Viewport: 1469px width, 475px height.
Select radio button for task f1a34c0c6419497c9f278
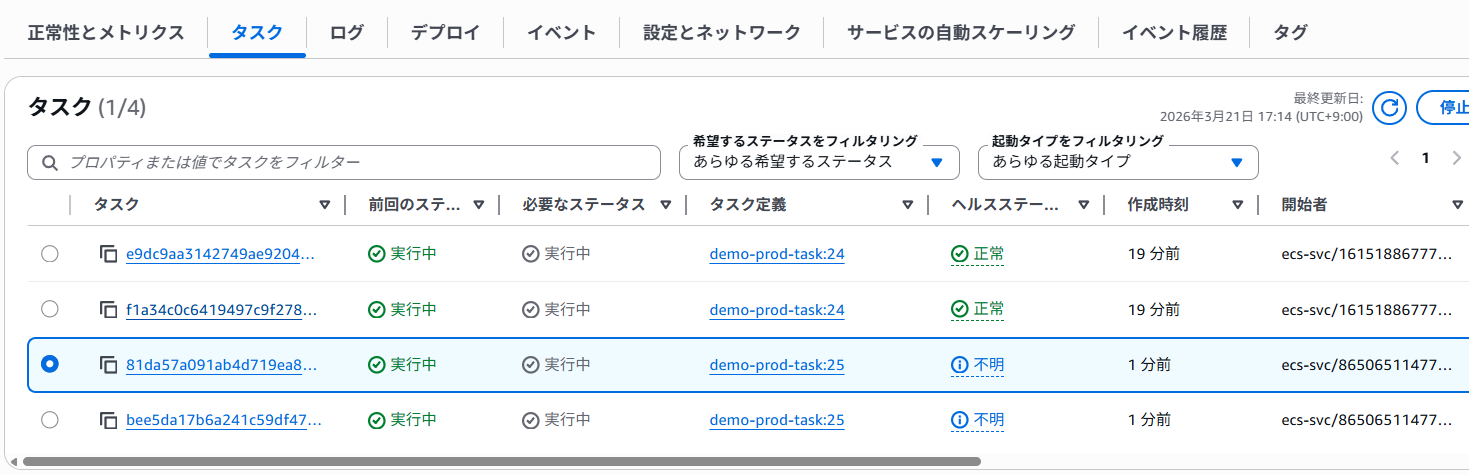click(49, 310)
